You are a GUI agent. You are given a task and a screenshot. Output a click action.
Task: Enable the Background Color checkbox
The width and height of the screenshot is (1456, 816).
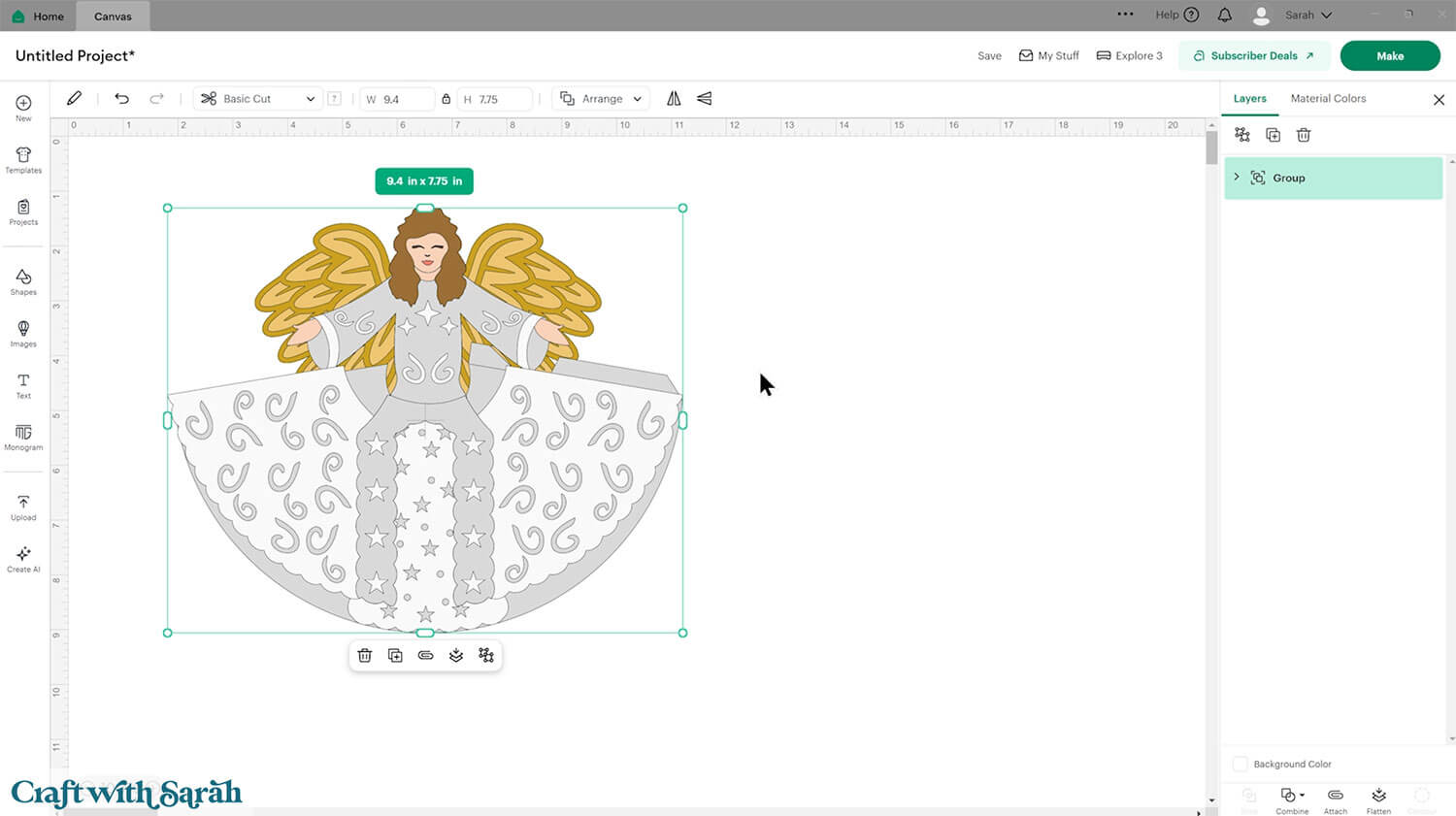1240,764
